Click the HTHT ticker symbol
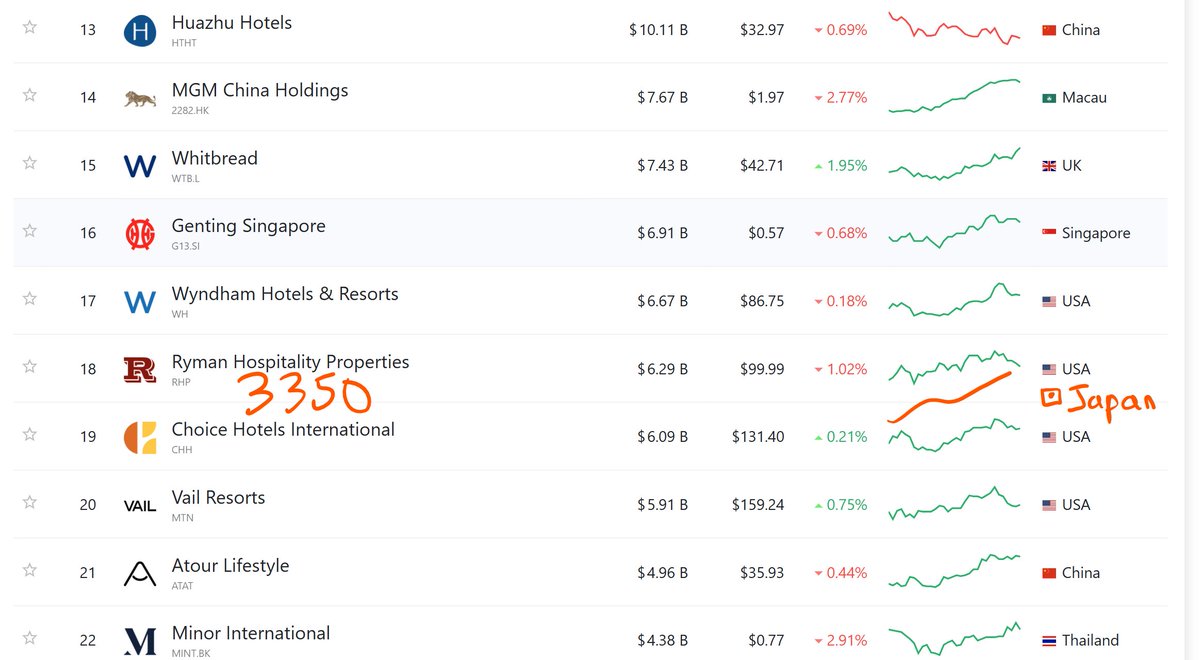The height and width of the screenshot is (660, 1200). click(184, 43)
